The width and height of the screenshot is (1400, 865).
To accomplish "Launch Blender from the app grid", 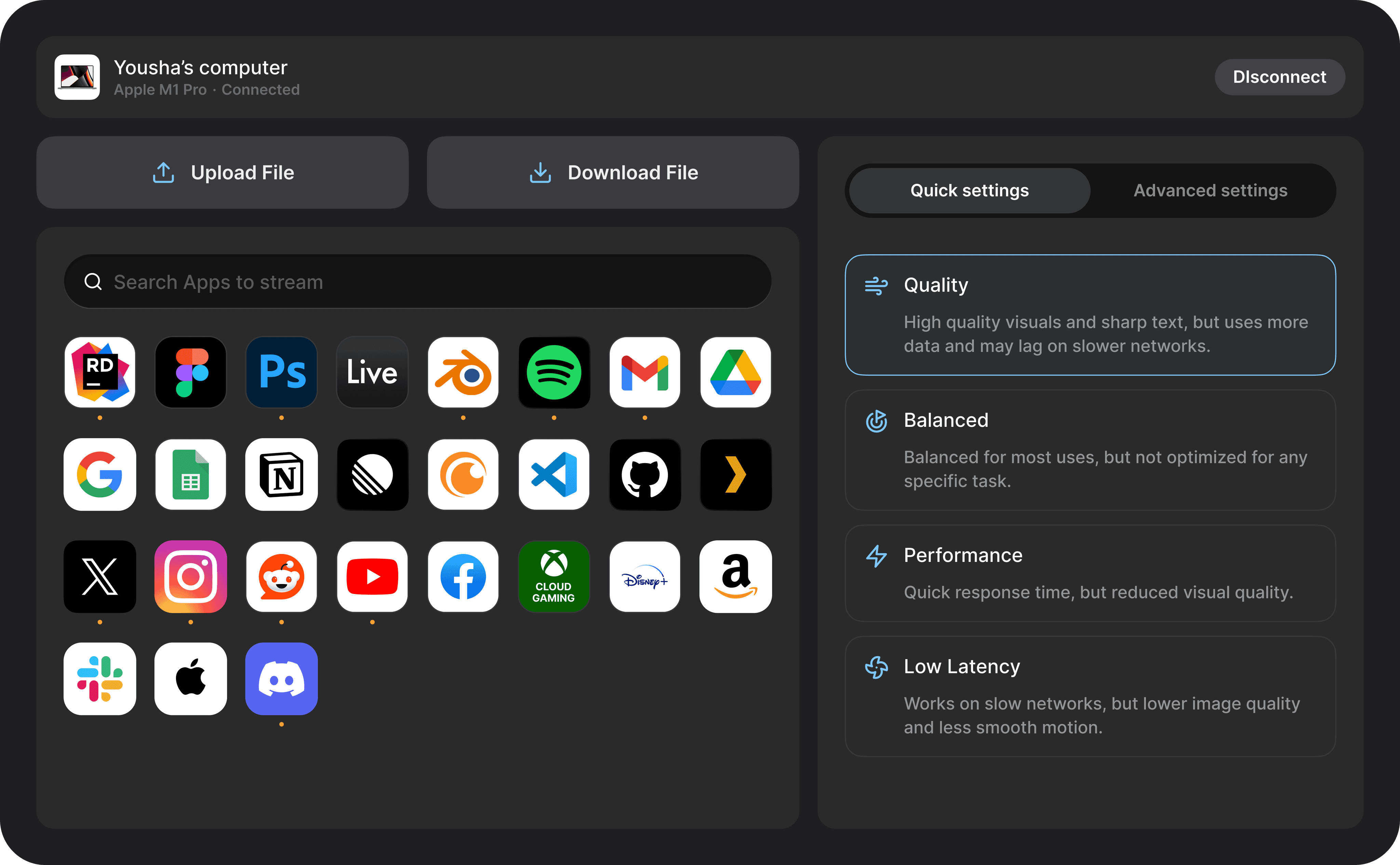I will (x=463, y=373).
